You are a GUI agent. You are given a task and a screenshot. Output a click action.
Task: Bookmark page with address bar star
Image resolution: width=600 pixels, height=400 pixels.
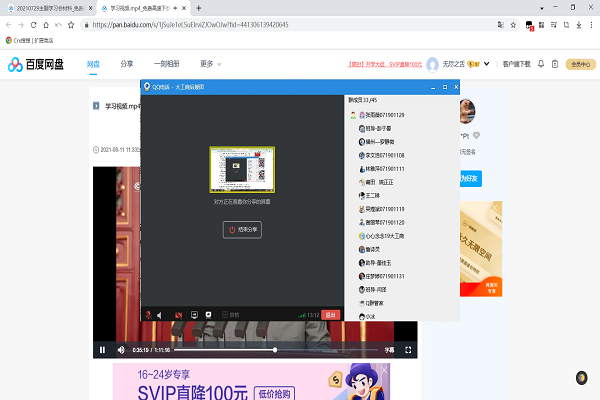click(x=513, y=25)
